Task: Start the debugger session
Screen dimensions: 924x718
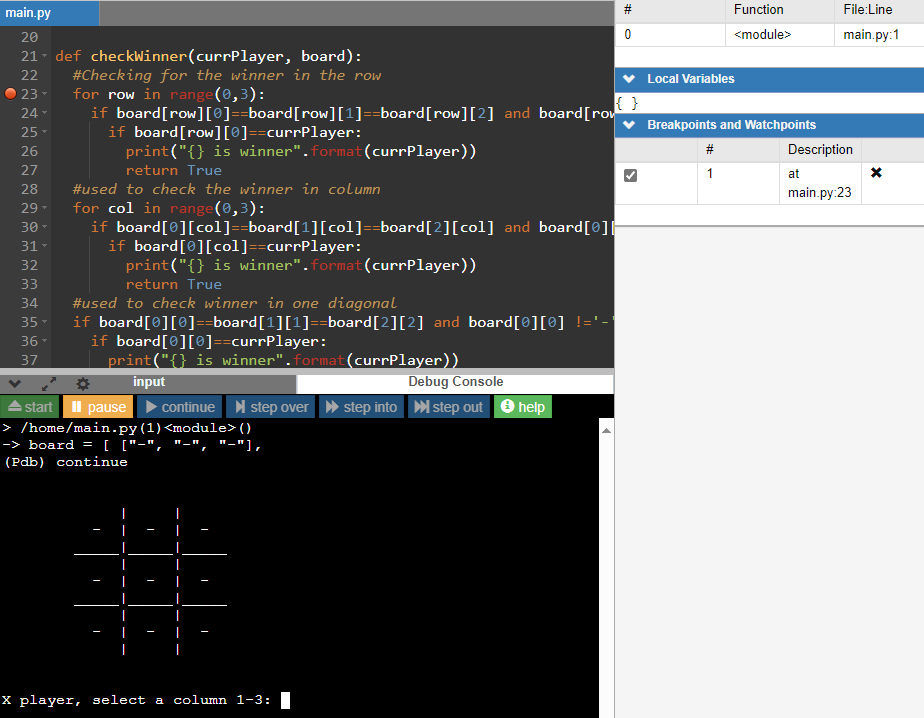Action: click(29, 406)
